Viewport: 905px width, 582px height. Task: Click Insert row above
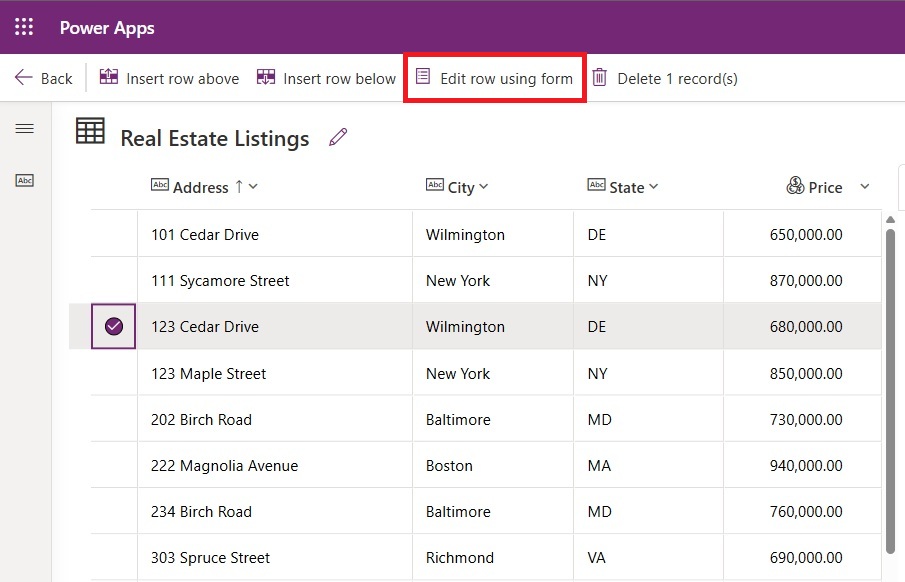(170, 78)
